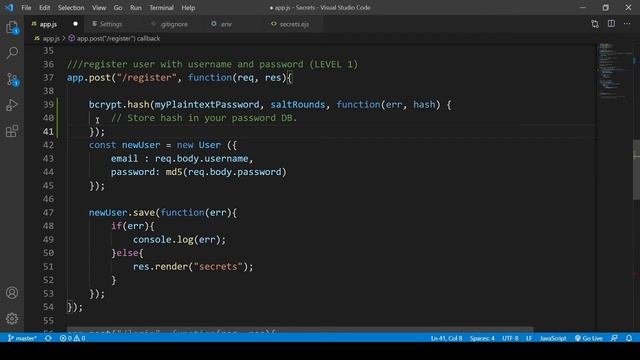This screenshot has width=640, height=360.
Task: Click the VS Code logo icon in title bar
Action: coord(9,7)
